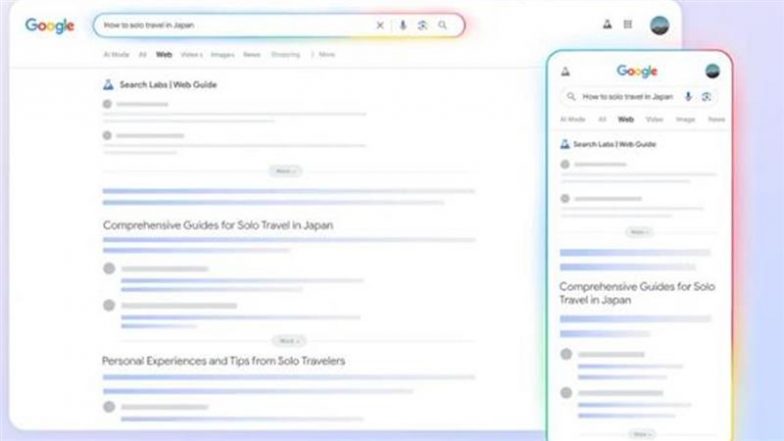Screen dimensions: 784x441
Task: Start voice search with the desktop microphone icon
Action: click(x=402, y=25)
